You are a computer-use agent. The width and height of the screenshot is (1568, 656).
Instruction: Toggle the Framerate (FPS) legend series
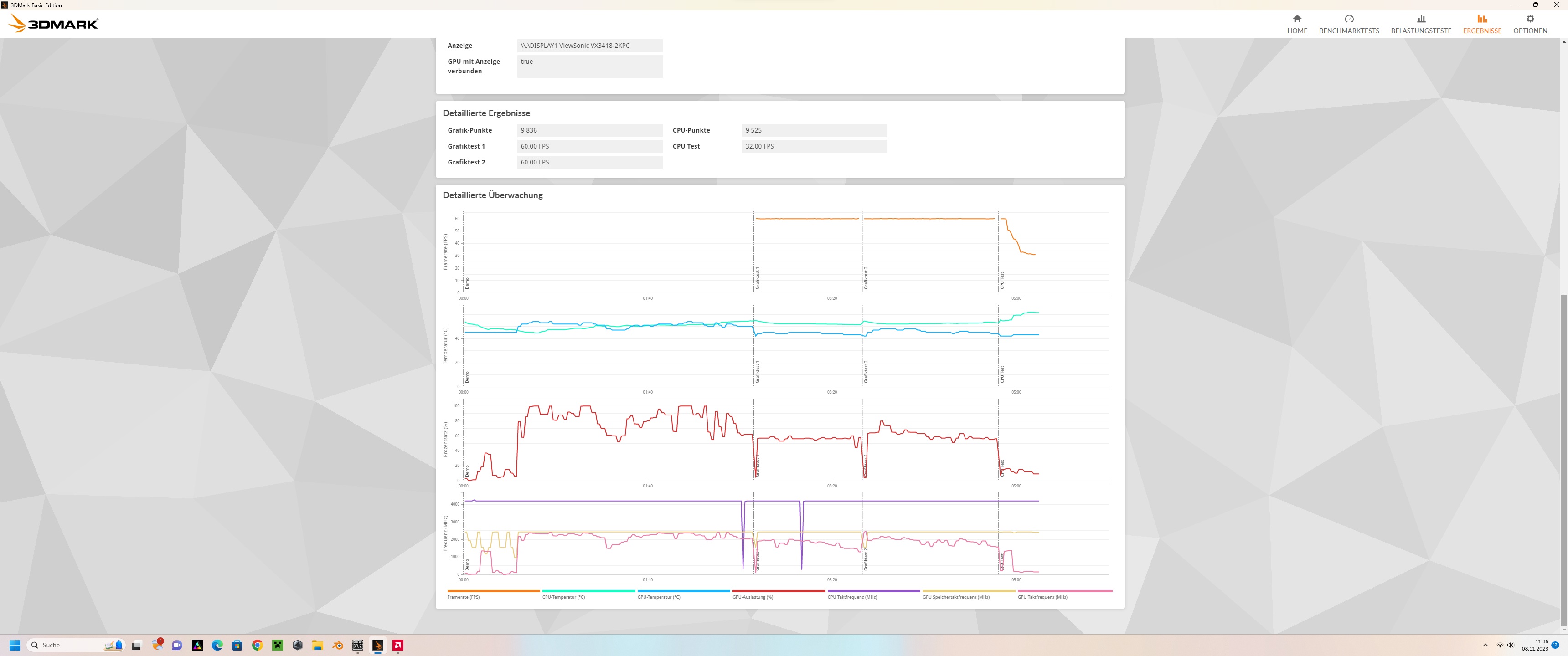[x=463, y=597]
